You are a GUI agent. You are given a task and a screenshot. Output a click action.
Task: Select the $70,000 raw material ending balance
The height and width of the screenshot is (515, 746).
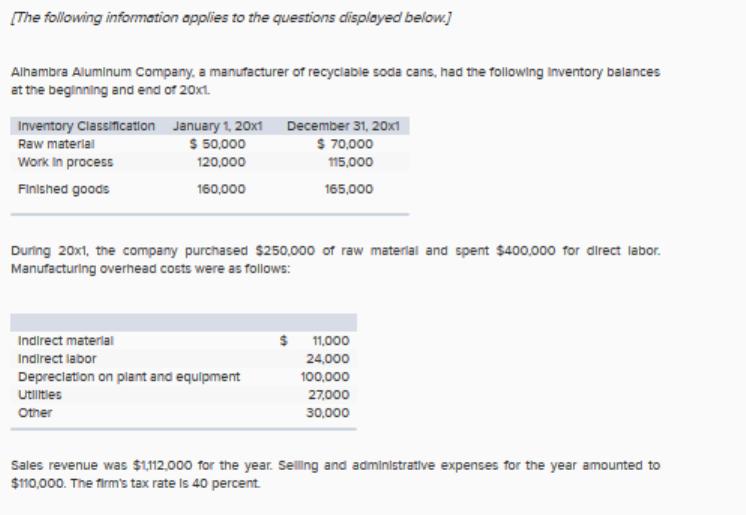click(x=345, y=144)
